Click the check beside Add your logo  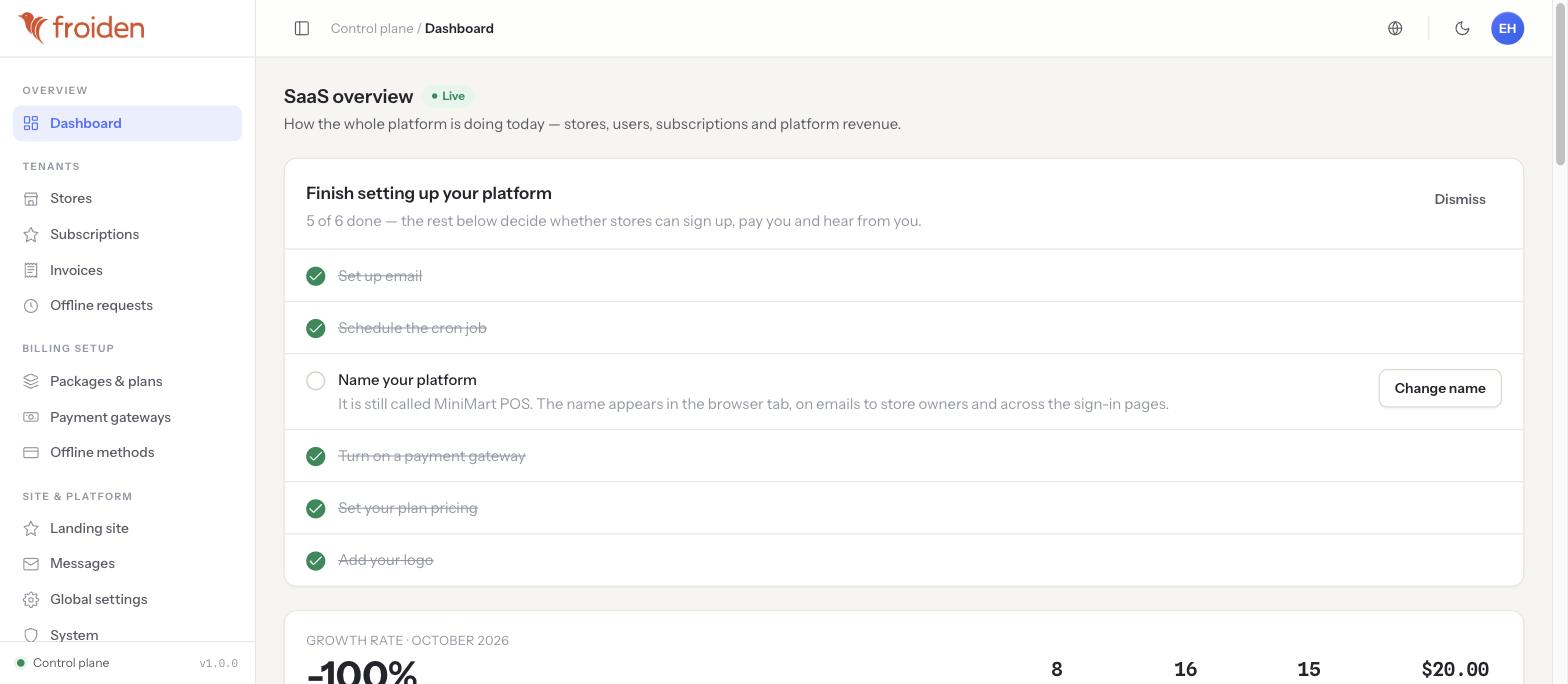tap(316, 560)
